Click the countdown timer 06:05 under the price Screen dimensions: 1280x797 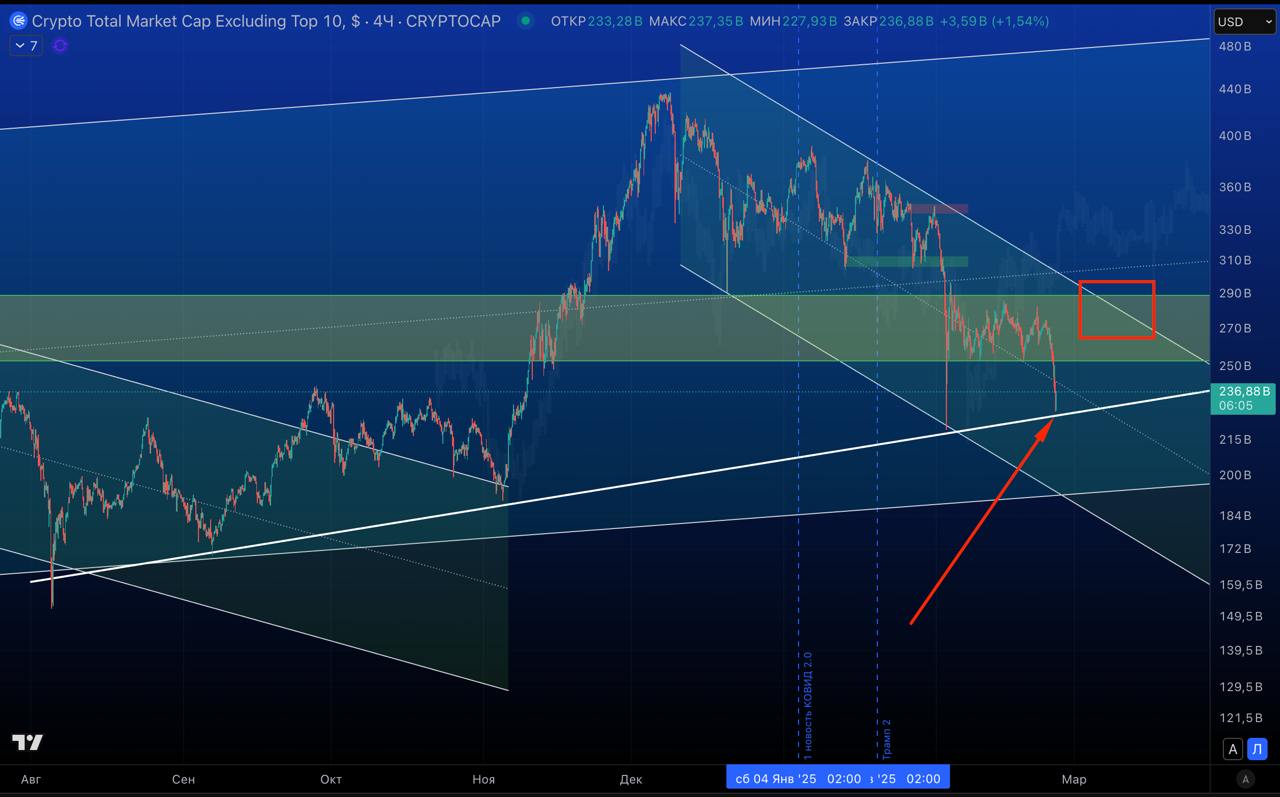[x=1236, y=406]
